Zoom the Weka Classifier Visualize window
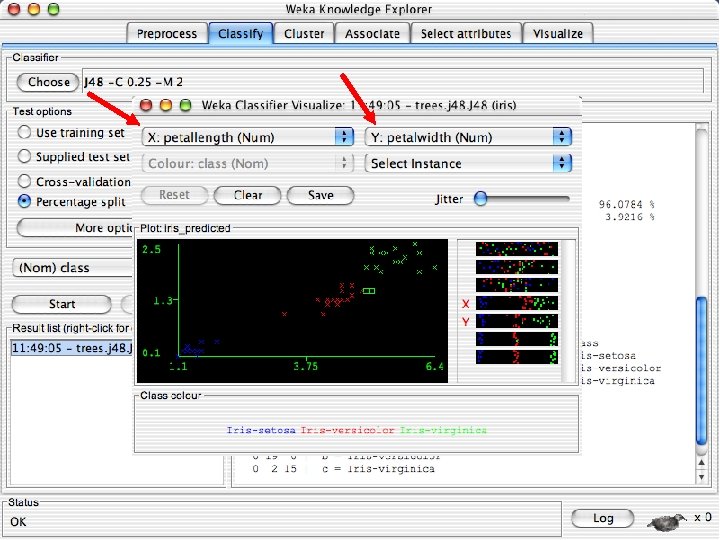The width and height of the screenshot is (720, 540). pos(186,105)
